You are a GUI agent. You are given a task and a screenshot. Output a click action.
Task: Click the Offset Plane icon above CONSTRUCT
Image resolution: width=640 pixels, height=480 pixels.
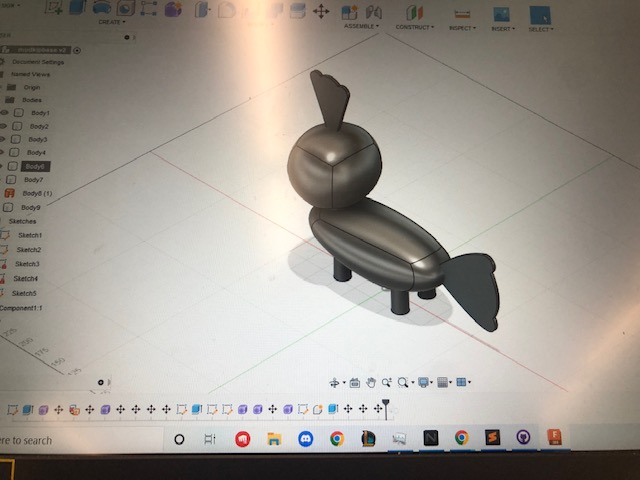click(x=414, y=13)
